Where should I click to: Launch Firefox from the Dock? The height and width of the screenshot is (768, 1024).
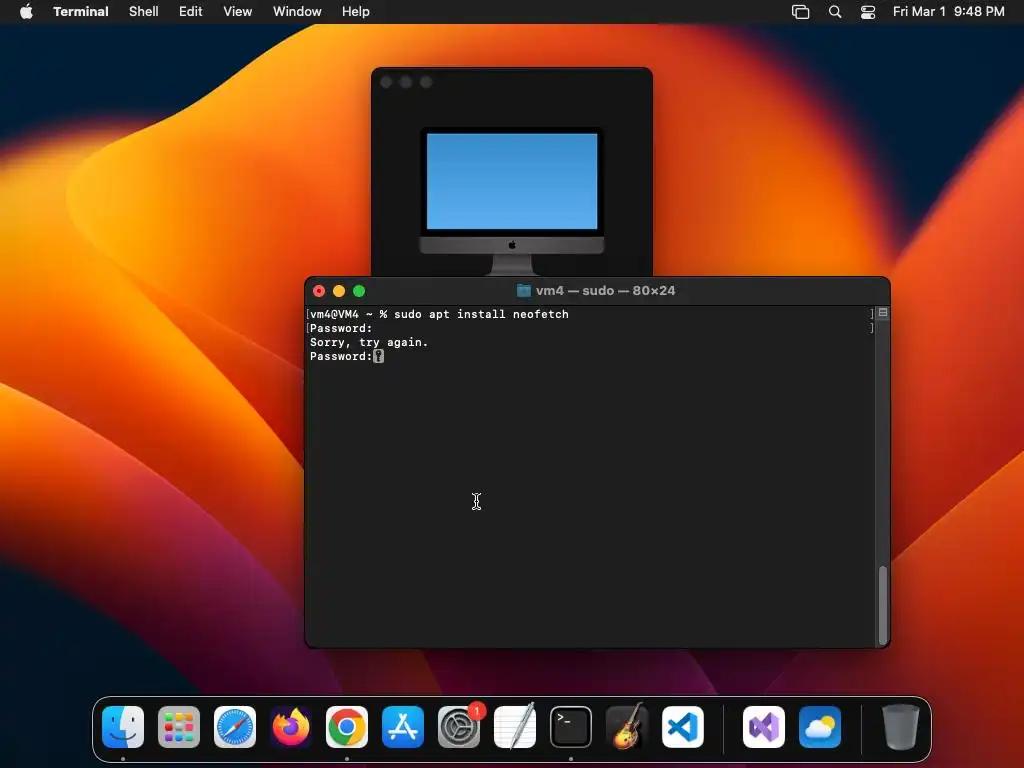pyautogui.click(x=291, y=726)
